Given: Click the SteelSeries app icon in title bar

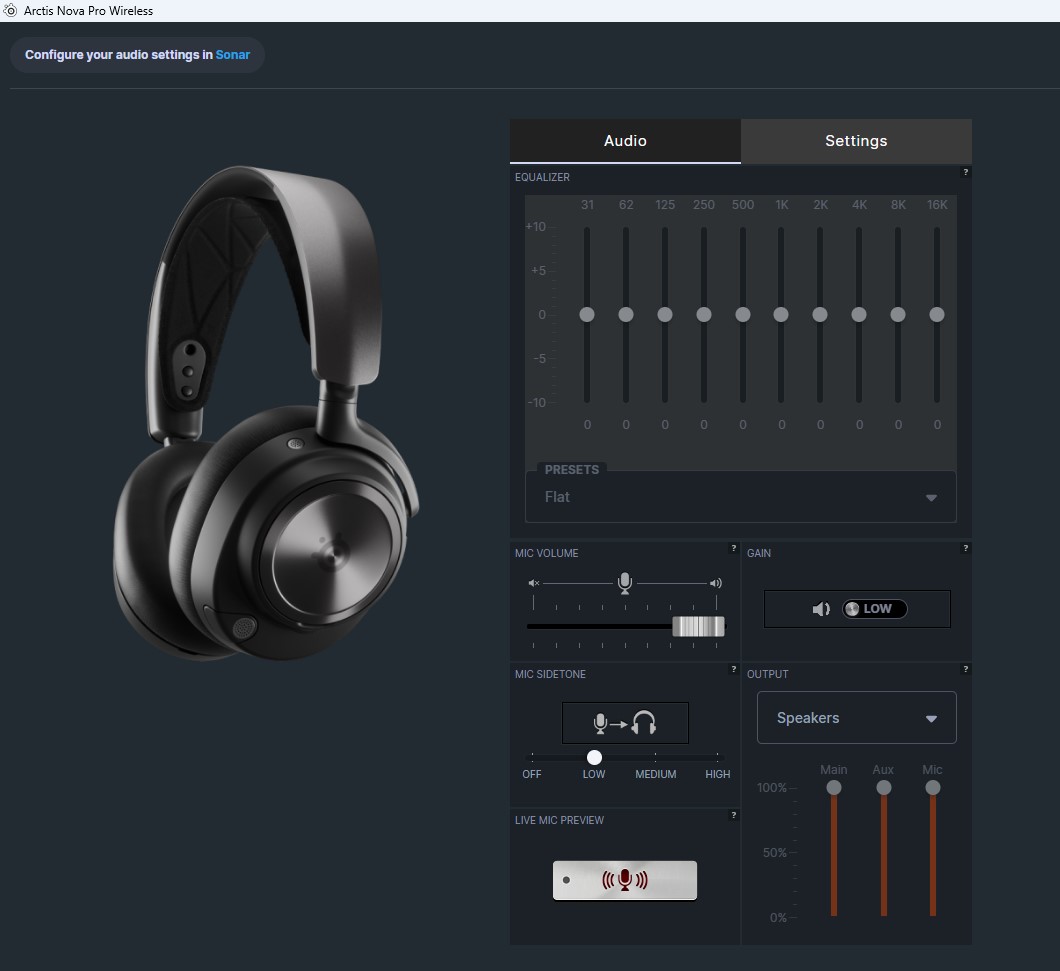Looking at the screenshot, I should 11,11.
